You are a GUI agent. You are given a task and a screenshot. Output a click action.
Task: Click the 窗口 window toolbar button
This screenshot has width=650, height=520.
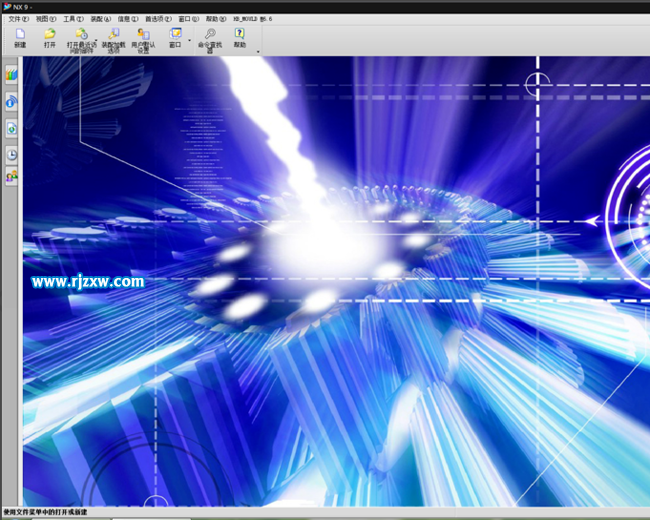[x=175, y=38]
